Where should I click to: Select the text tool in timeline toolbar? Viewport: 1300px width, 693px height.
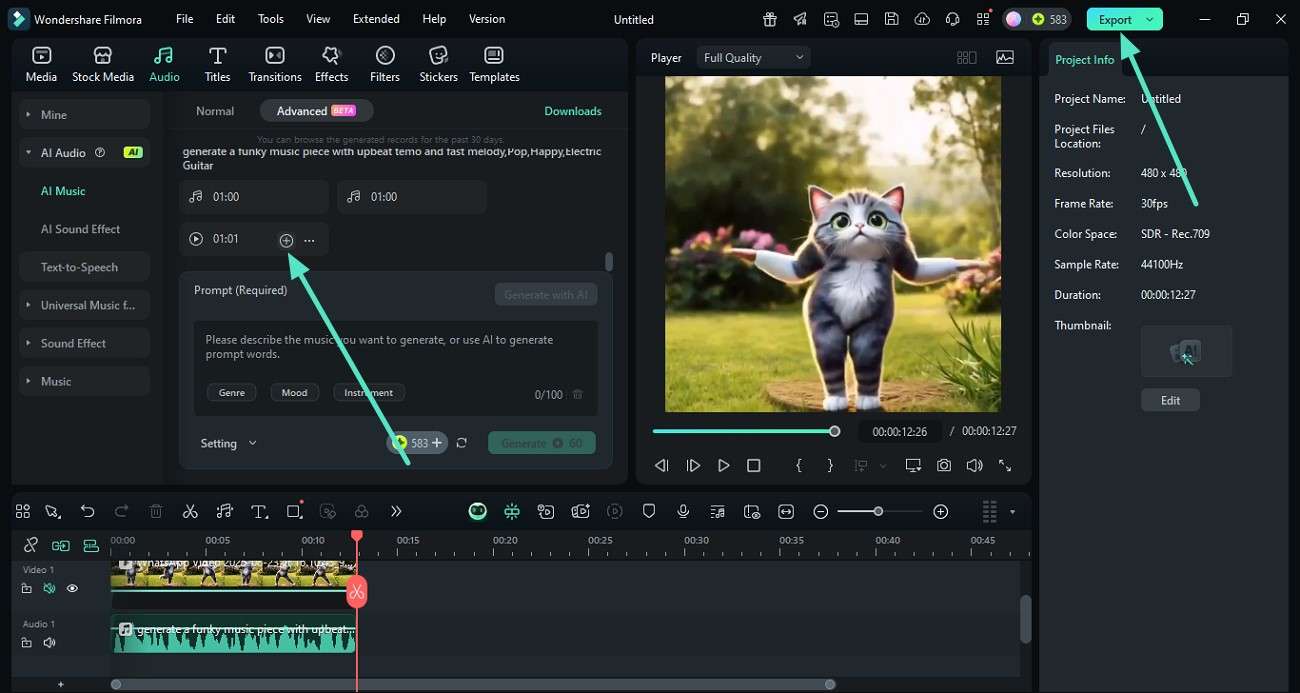click(x=259, y=511)
